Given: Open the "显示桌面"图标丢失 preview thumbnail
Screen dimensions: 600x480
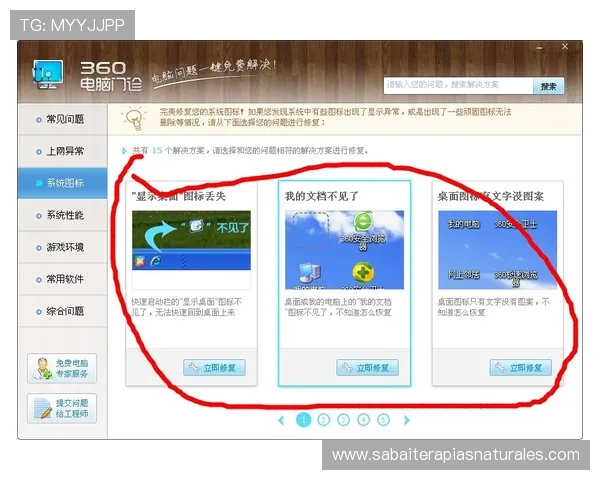Looking at the screenshot, I should point(191,240).
